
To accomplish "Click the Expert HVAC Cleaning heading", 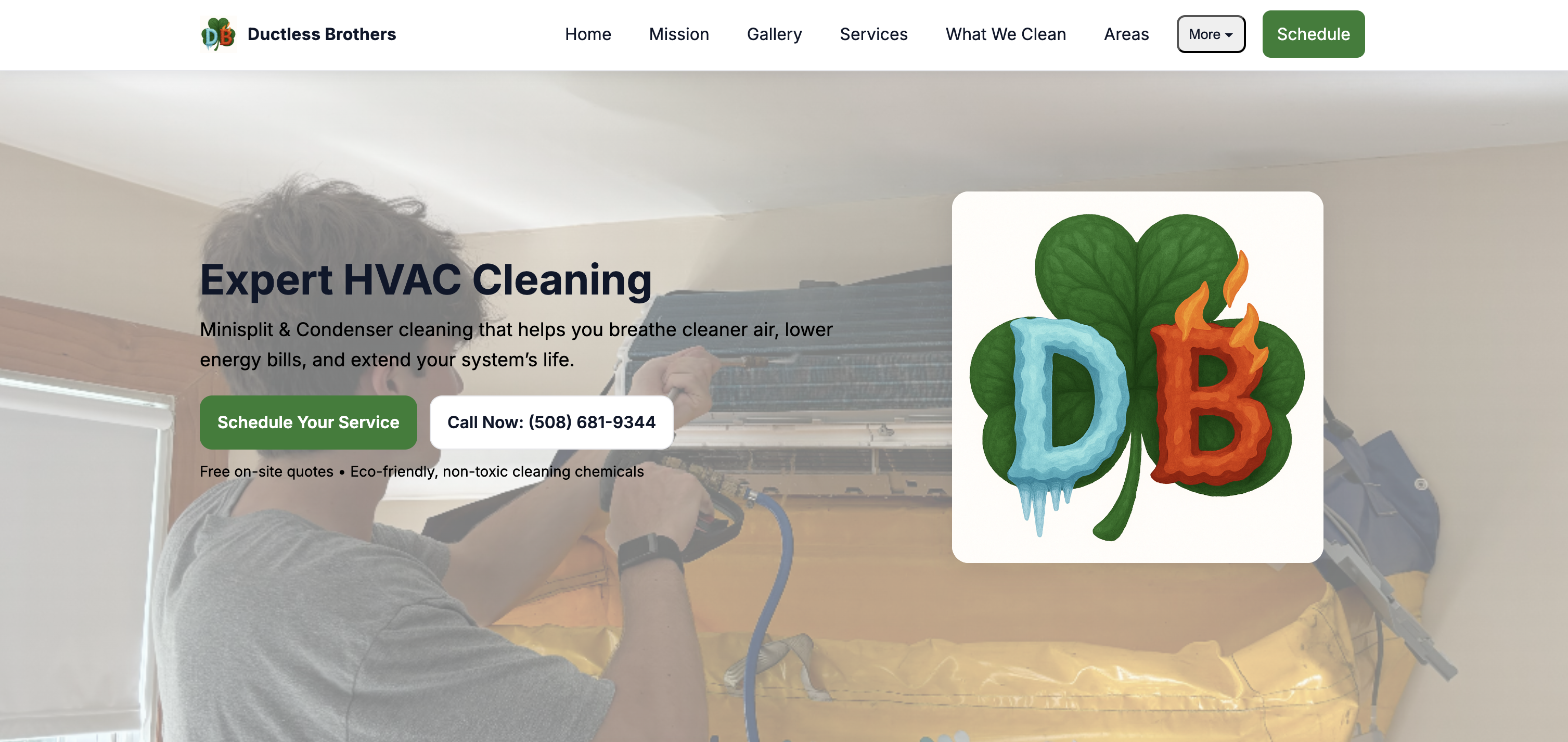I will click(x=426, y=280).
